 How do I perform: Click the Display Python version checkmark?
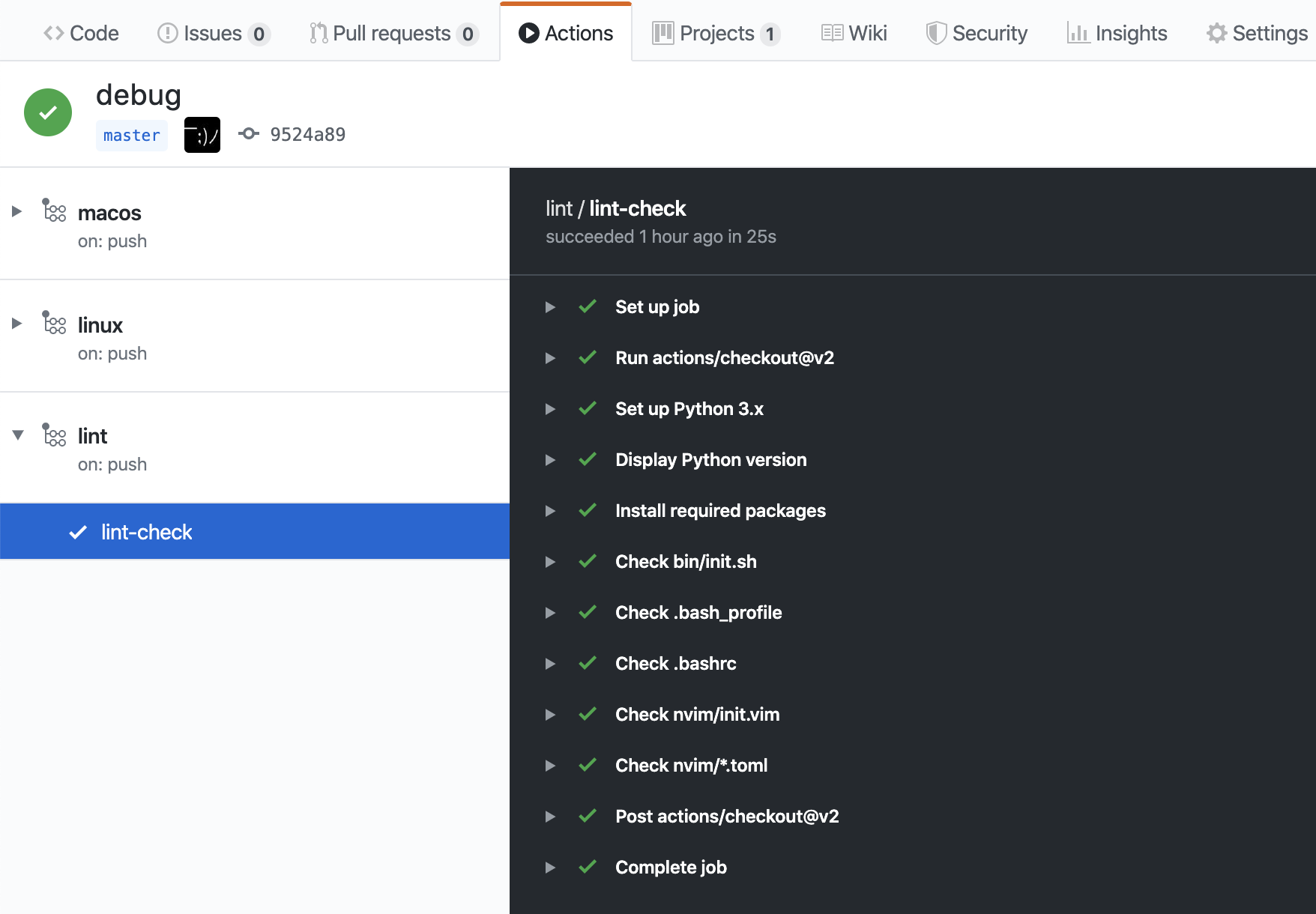click(588, 459)
